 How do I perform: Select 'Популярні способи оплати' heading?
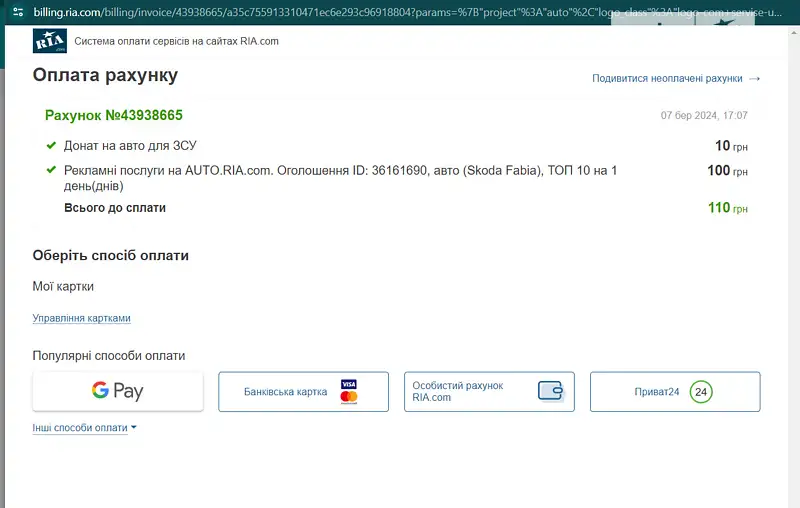coord(109,355)
